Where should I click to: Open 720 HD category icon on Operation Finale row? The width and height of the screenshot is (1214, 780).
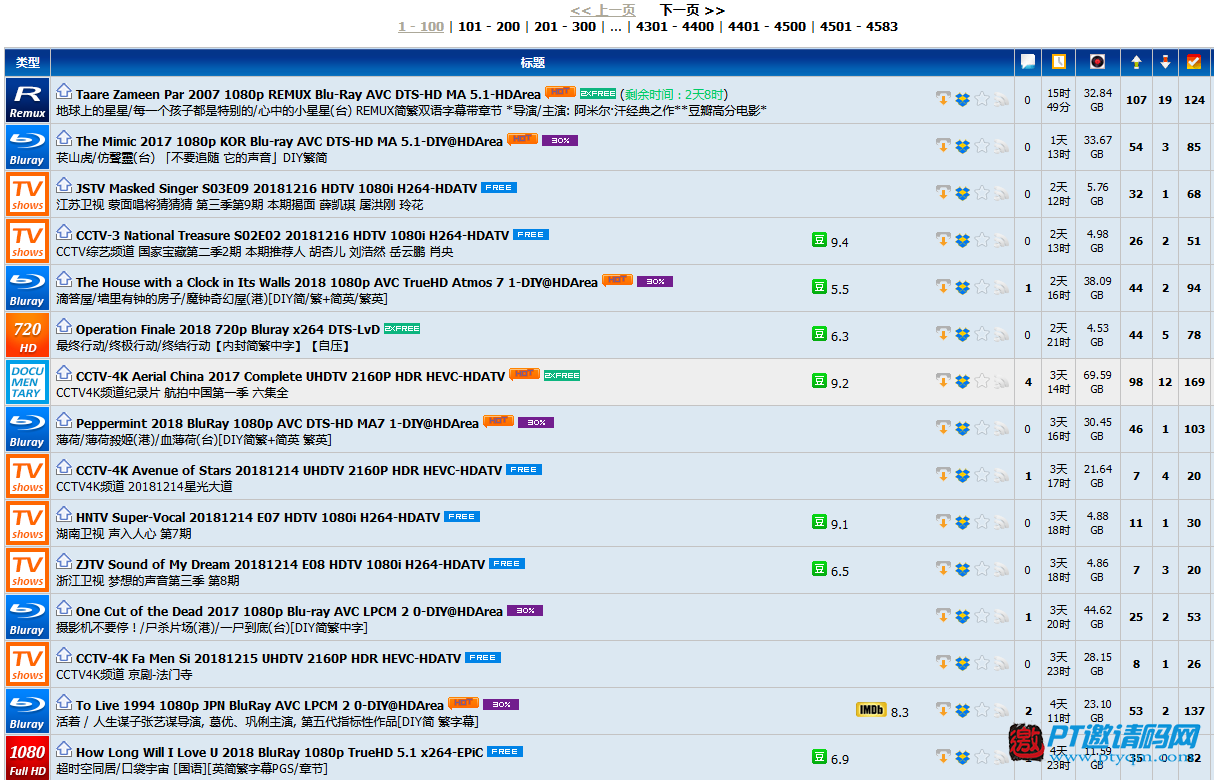[x=27, y=335]
